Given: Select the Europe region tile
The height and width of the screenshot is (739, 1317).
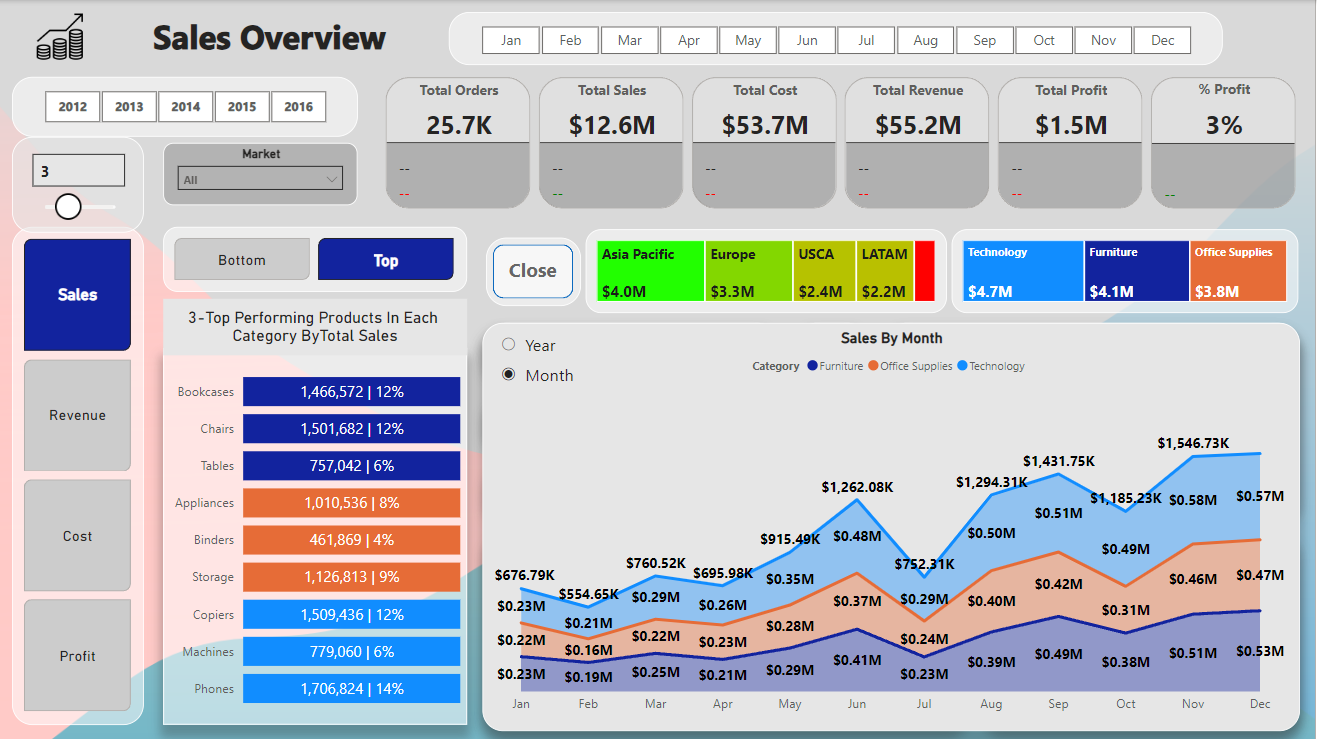Looking at the screenshot, I should pos(748,270).
